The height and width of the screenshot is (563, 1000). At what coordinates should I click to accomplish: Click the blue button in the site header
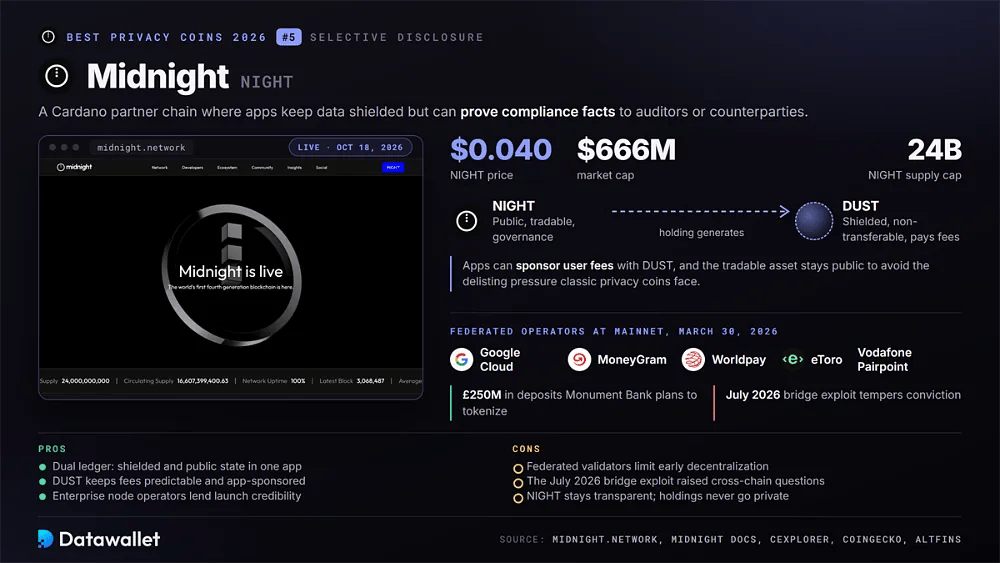coord(393,167)
